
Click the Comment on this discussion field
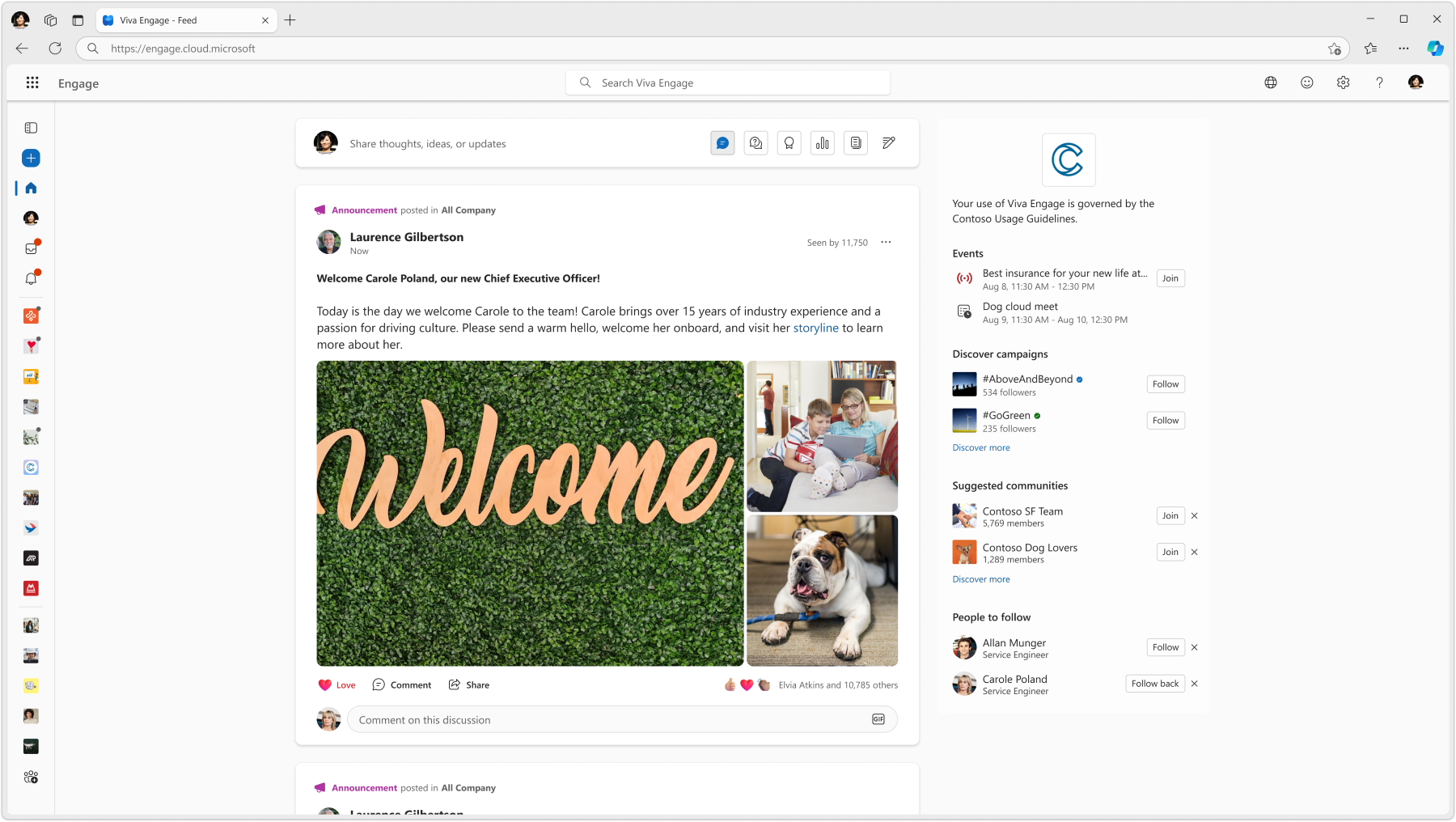[x=622, y=719]
